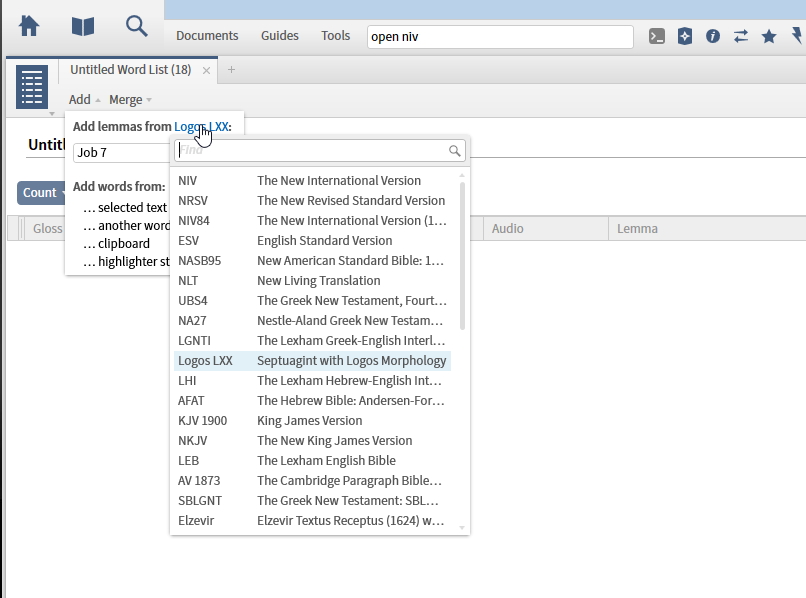Choose Logos LXX Septuagint with Logos Morphology

tap(313, 361)
